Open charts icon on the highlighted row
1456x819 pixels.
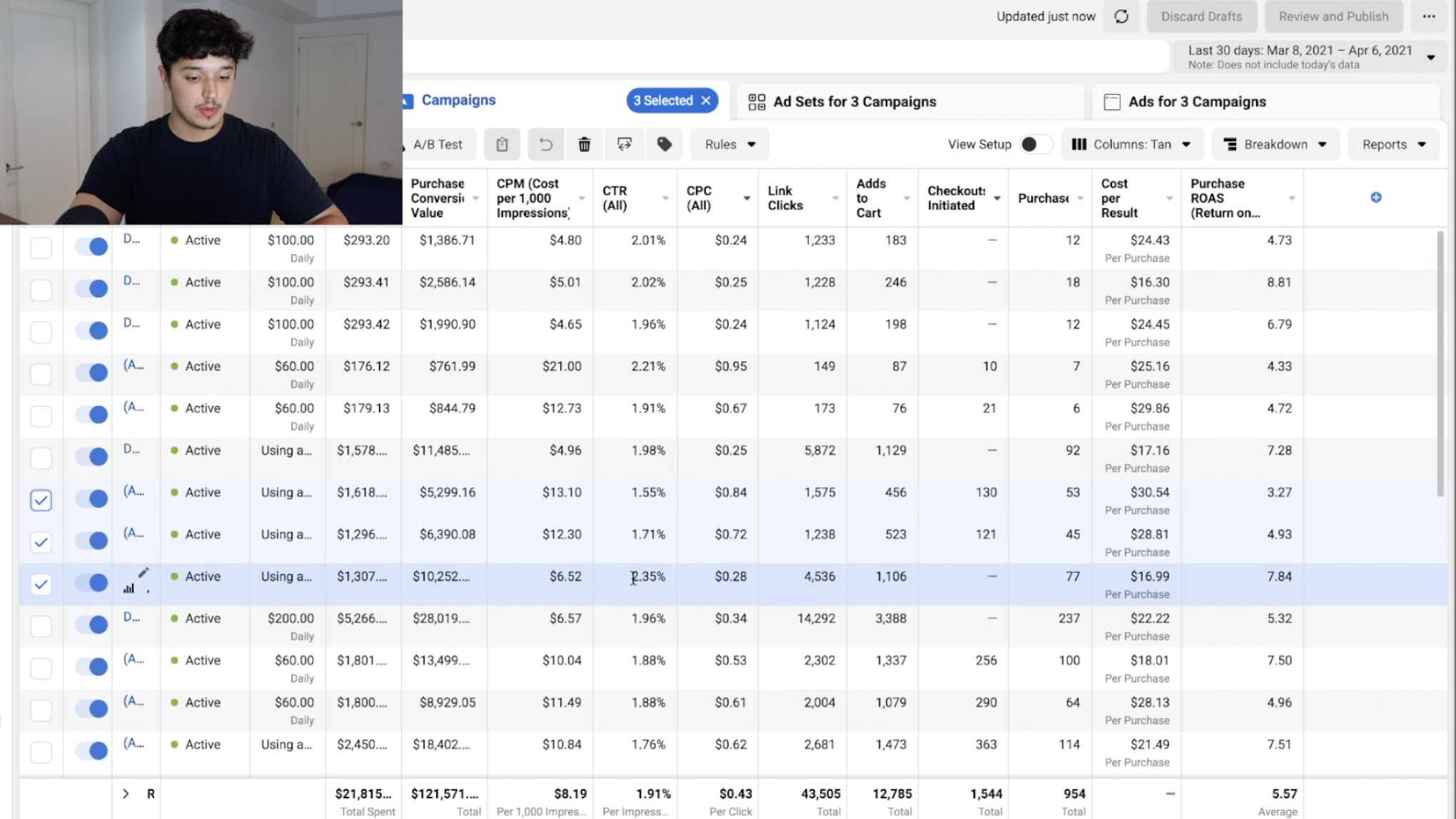coord(128,589)
